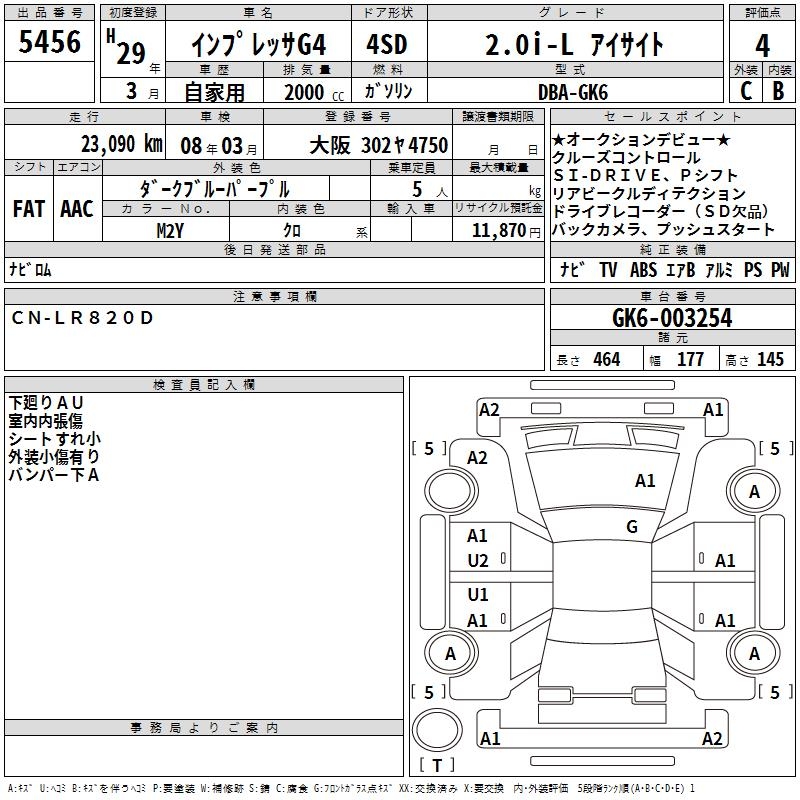Image resolution: width=800 pixels, height=800 pixels.
Task: Click the recycle deposit 11,870円
Action: tap(506, 231)
